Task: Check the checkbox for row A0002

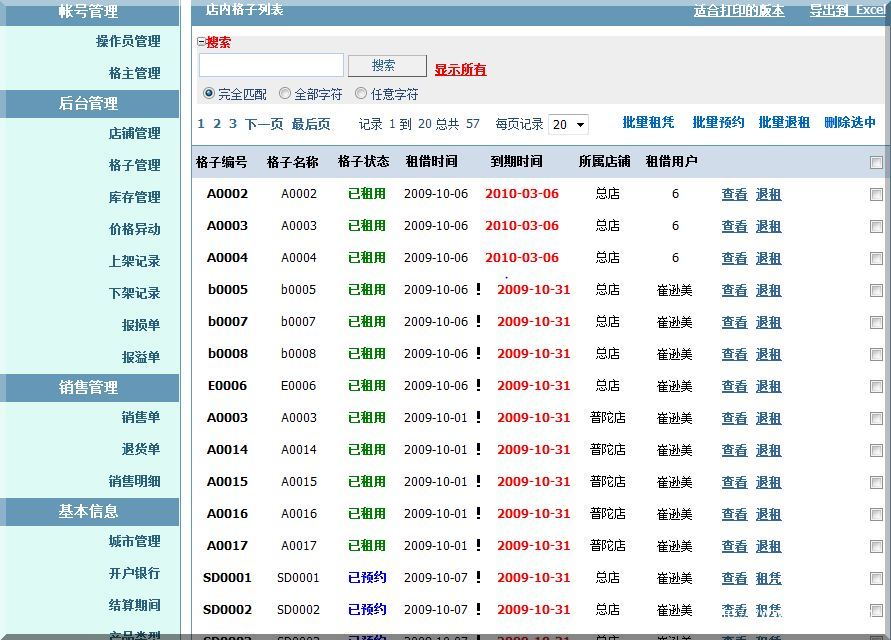Action: pyautogui.click(x=876, y=194)
